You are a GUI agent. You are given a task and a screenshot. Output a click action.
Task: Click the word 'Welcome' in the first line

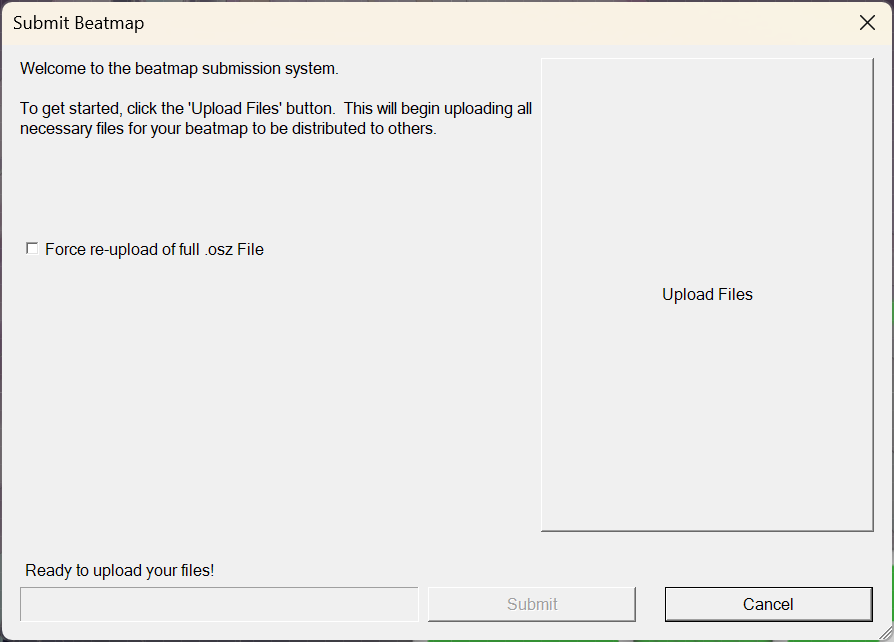pyautogui.click(x=52, y=69)
